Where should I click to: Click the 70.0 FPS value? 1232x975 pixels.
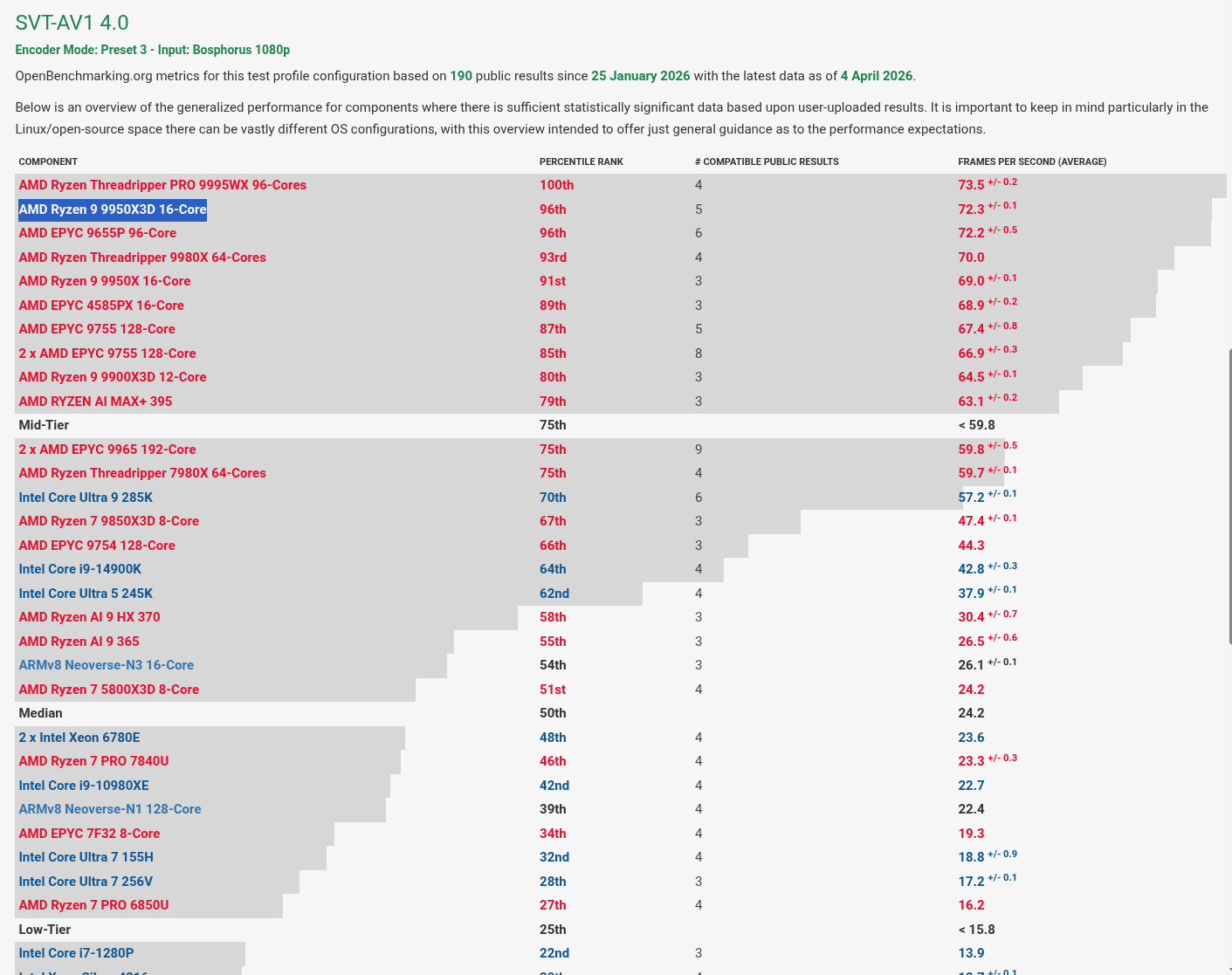971,257
